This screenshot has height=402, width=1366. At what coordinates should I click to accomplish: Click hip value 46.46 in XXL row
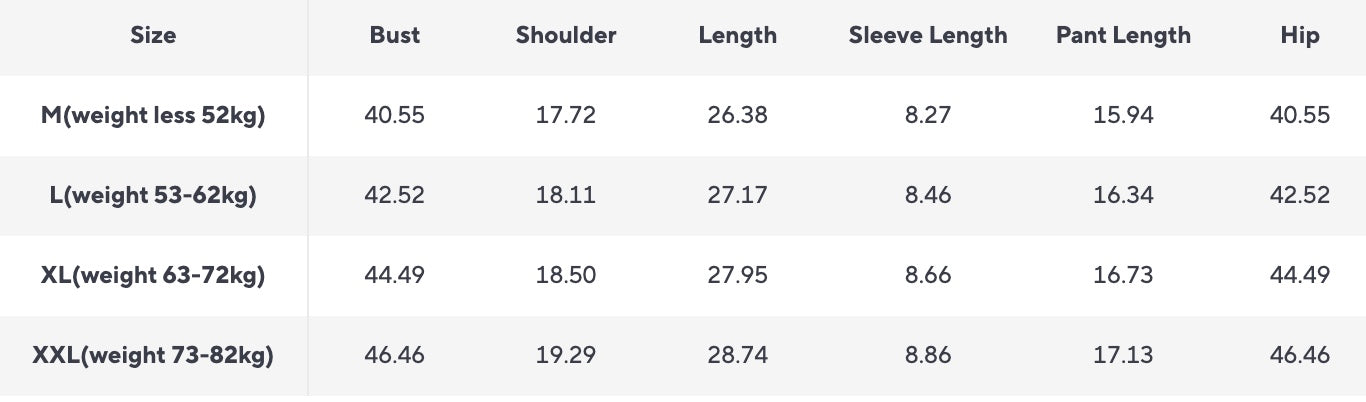pyautogui.click(x=1300, y=355)
